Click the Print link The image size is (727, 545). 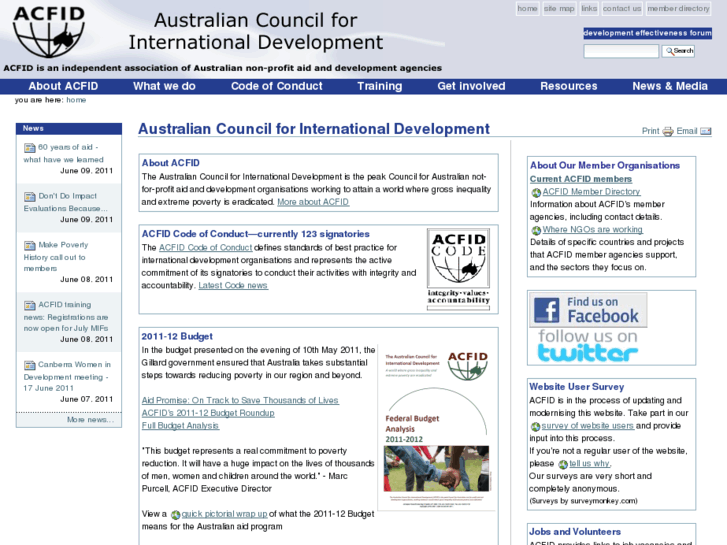(x=650, y=131)
